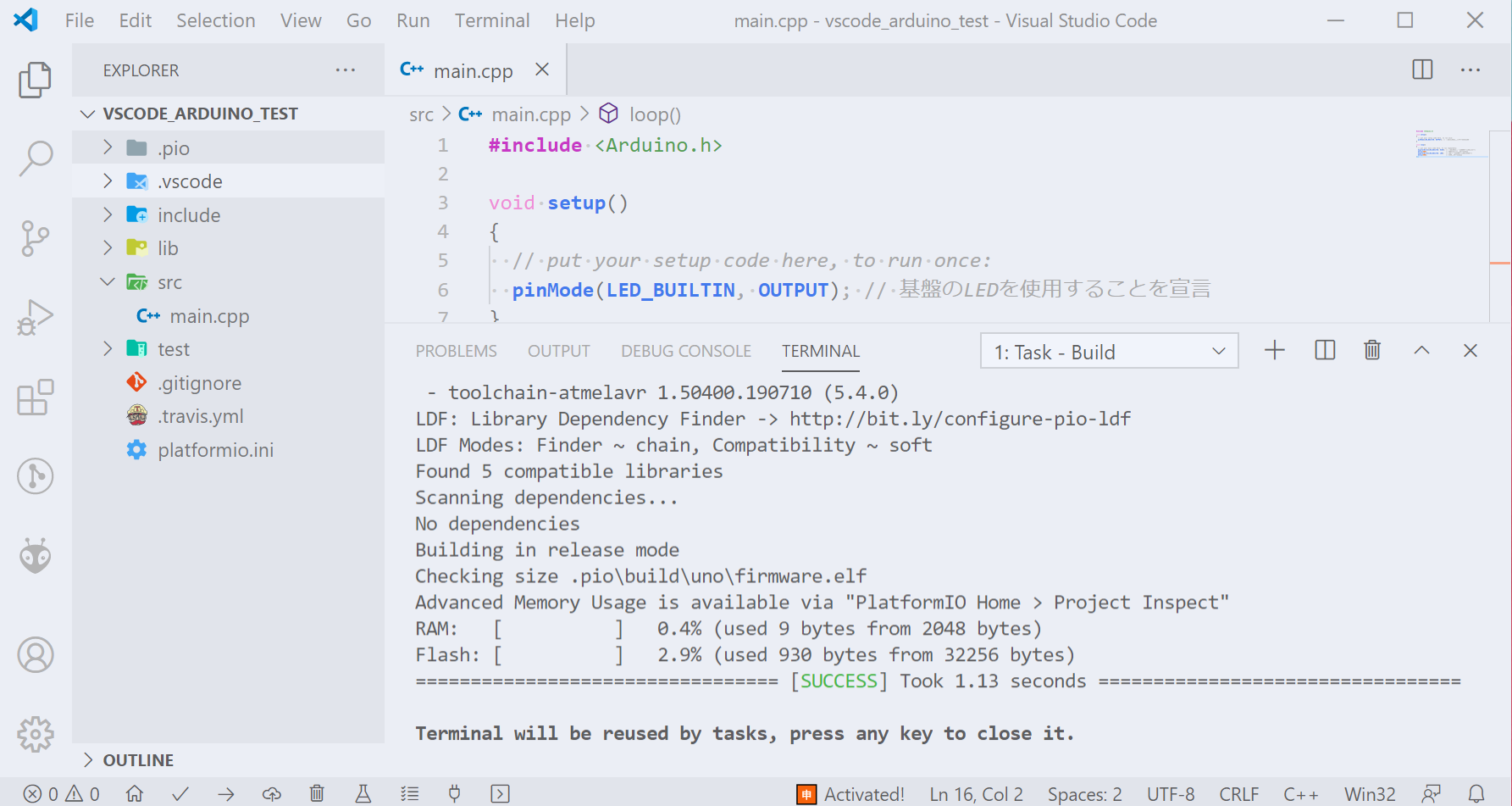Click the editor minimap preview

point(1451,144)
